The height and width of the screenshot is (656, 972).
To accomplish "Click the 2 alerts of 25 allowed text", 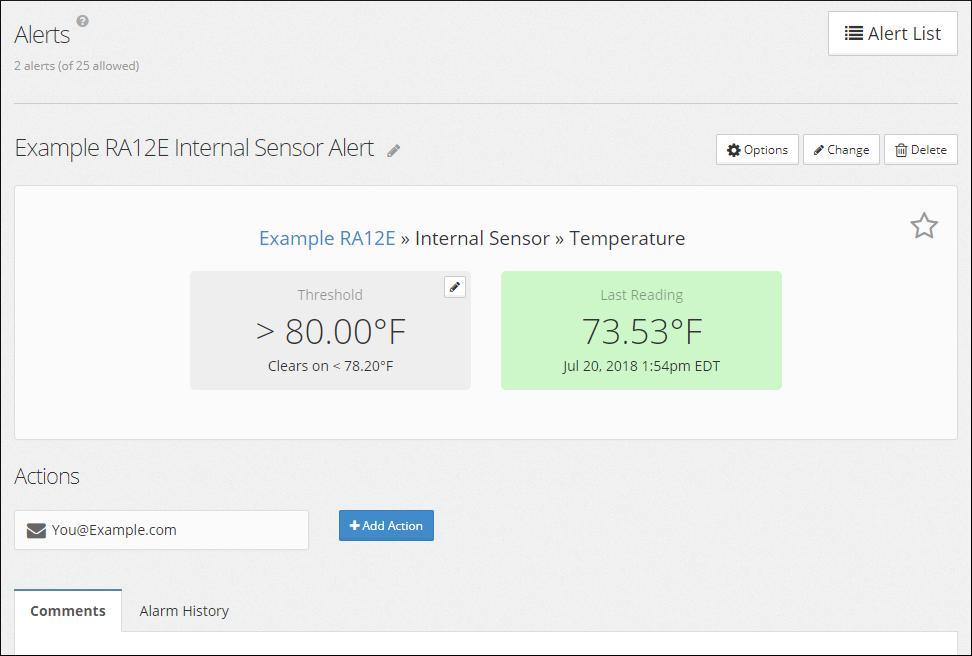I will coord(76,66).
